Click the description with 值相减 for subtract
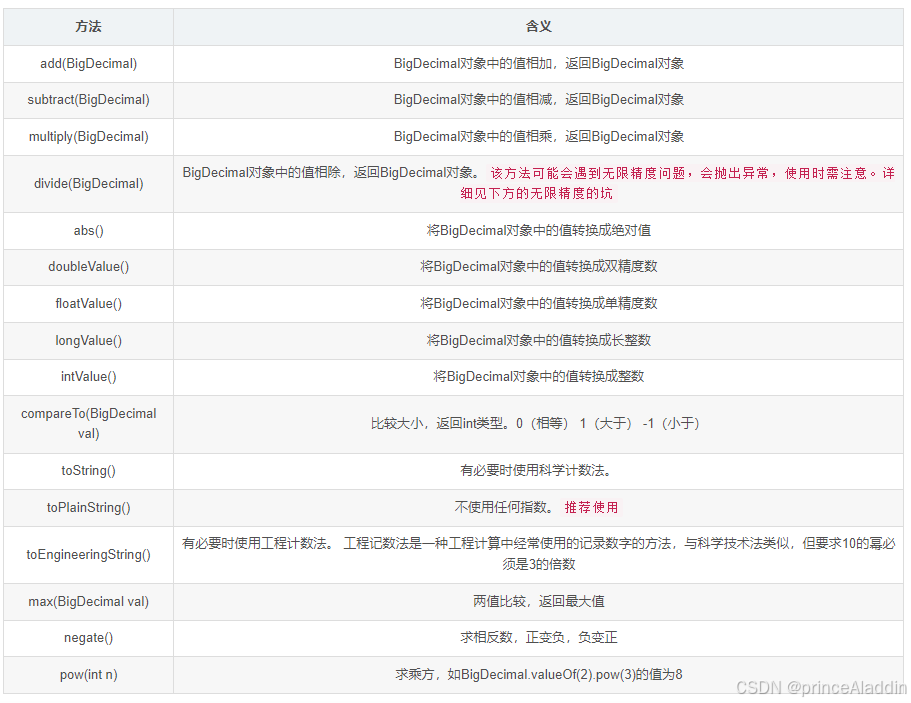911x703 pixels. (x=539, y=100)
